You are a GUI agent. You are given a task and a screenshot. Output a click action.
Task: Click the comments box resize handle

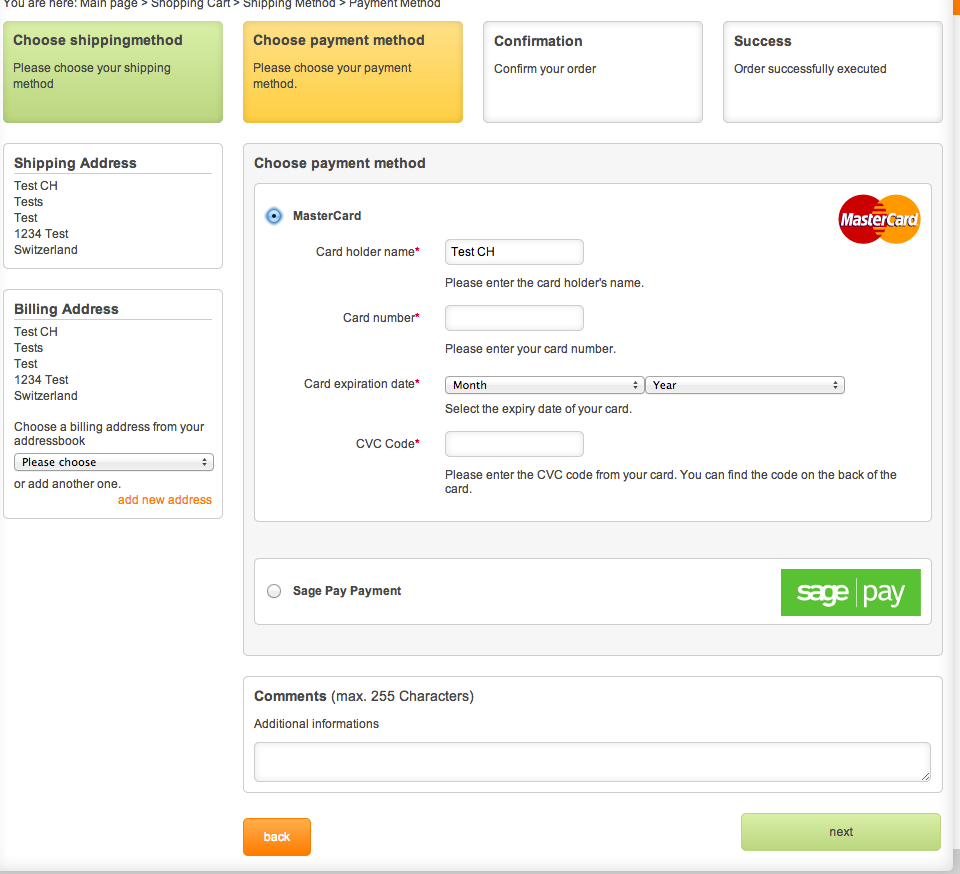[925, 776]
